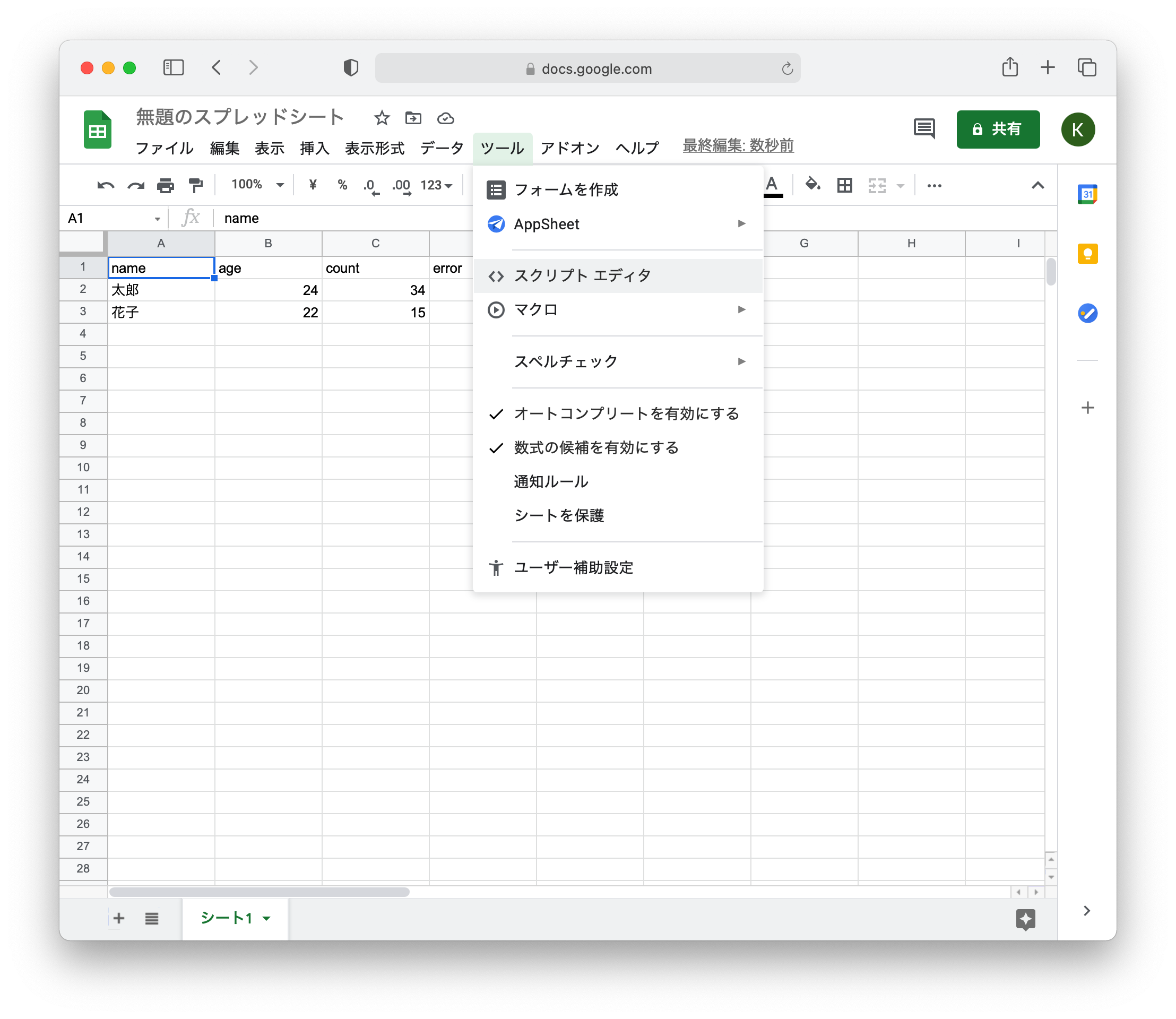Open the シート1 tab dropdown arrow
This screenshot has height=1019, width=1176.
[266, 918]
